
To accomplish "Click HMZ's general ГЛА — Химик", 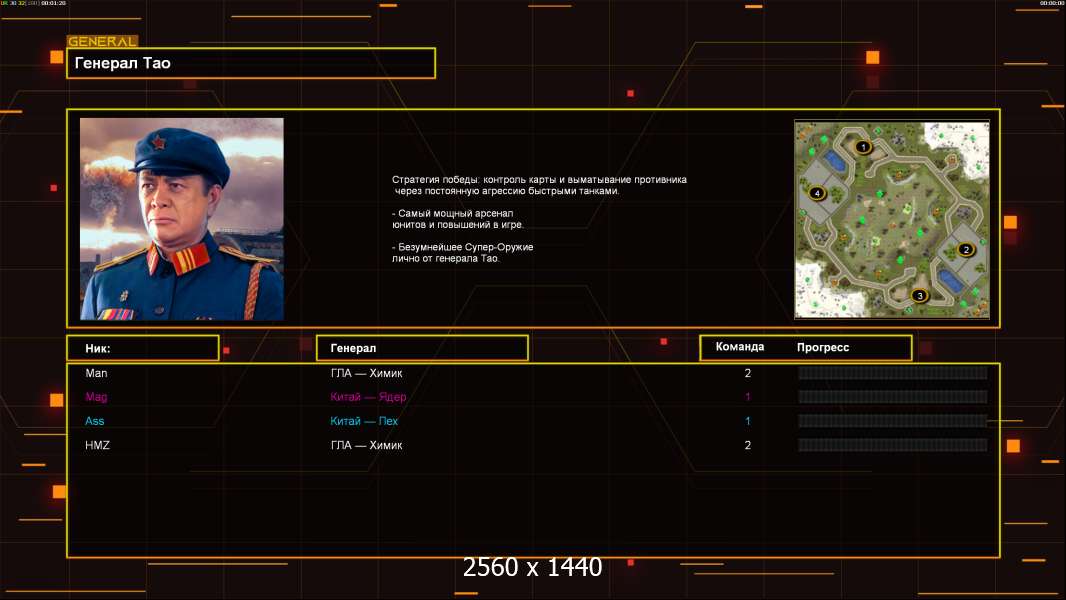I will point(366,445).
